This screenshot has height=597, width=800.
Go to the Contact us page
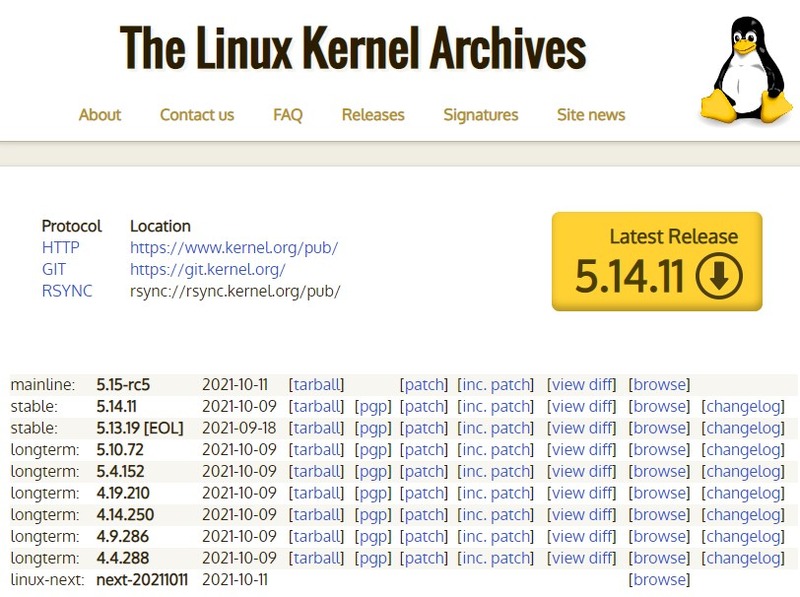click(197, 115)
